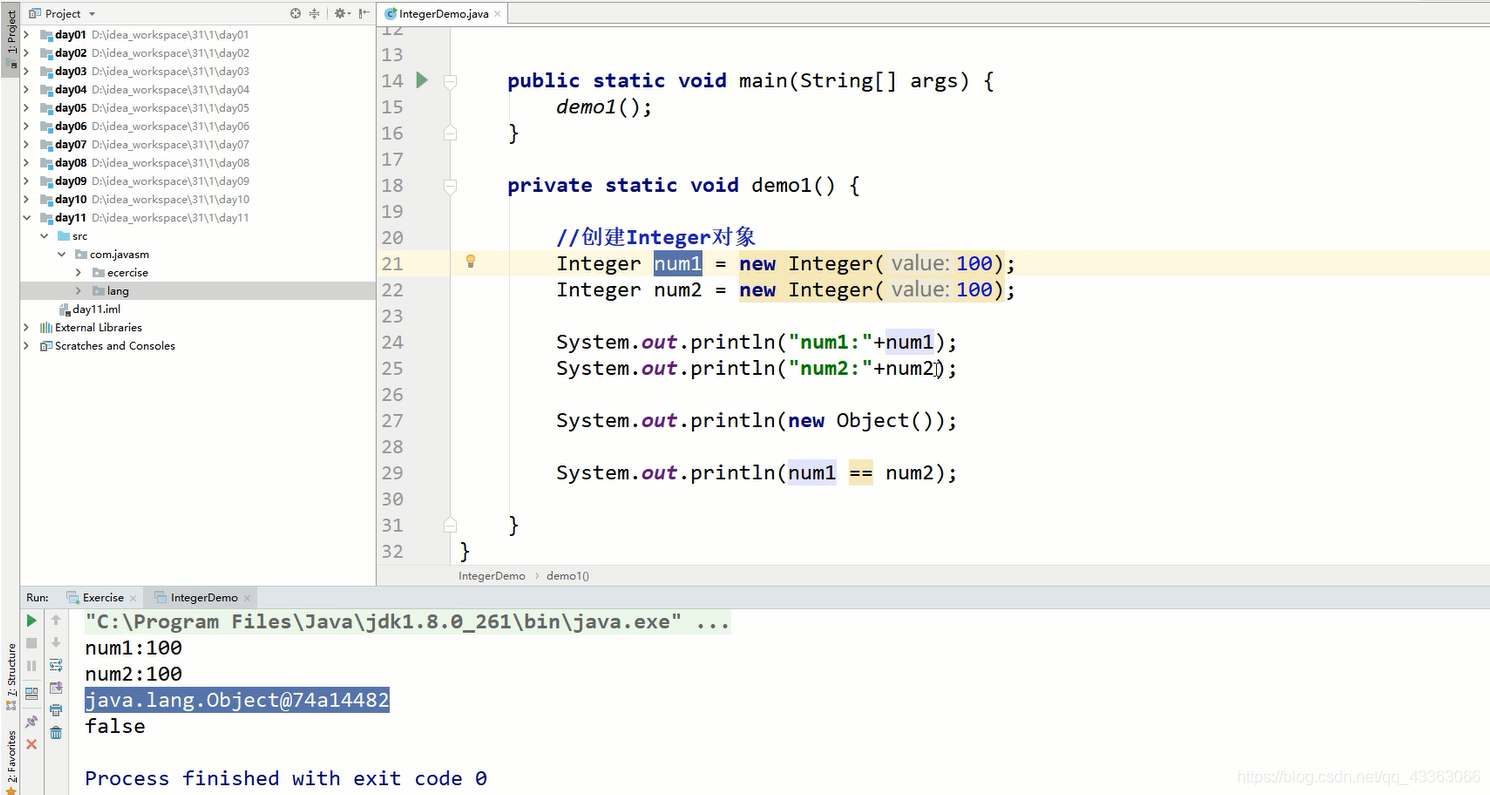Click the fold end marker on line 16
The width and height of the screenshot is (1490, 795).
pyautogui.click(x=450, y=133)
